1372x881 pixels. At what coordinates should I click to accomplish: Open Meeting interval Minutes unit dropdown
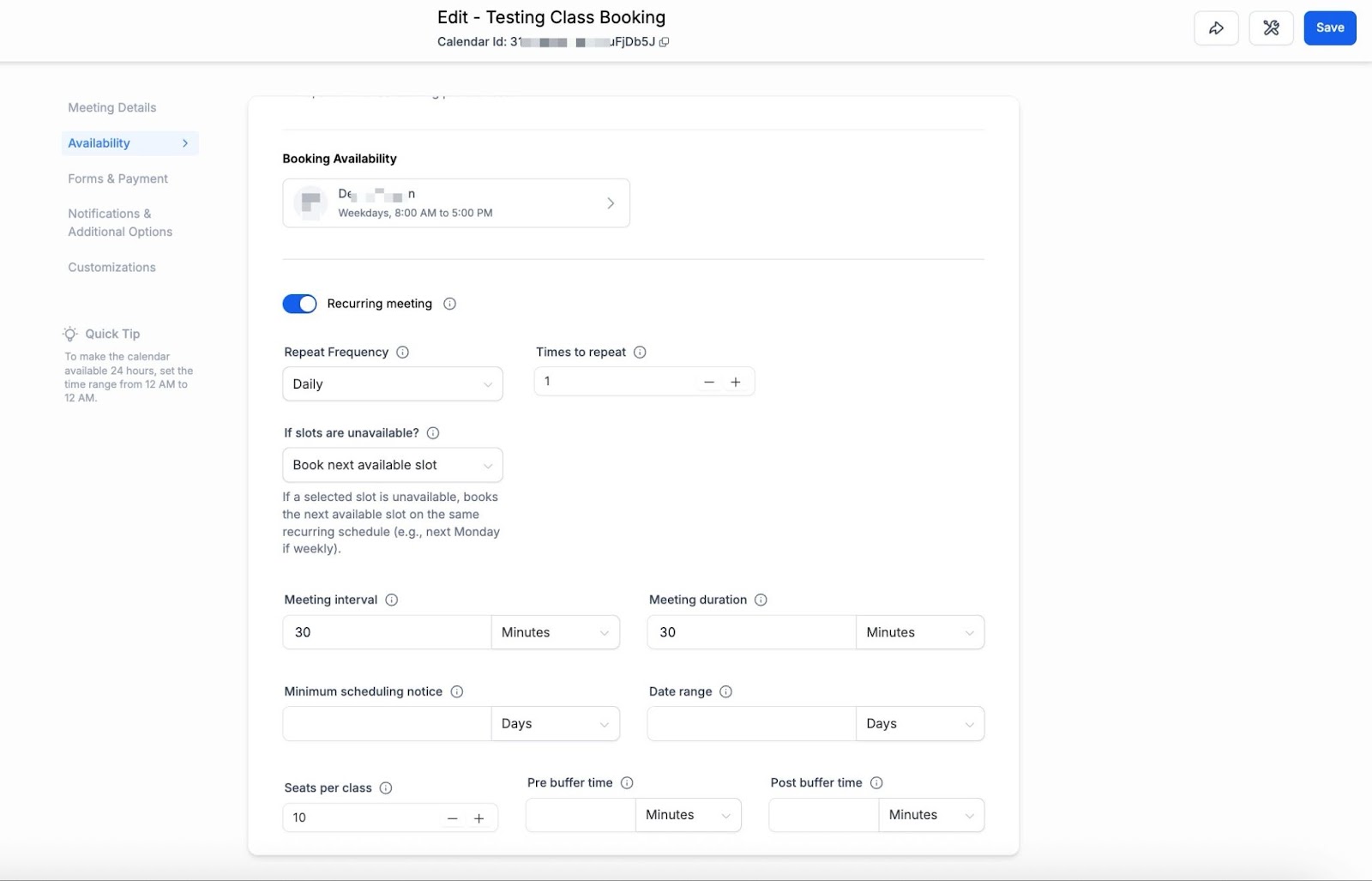click(555, 633)
